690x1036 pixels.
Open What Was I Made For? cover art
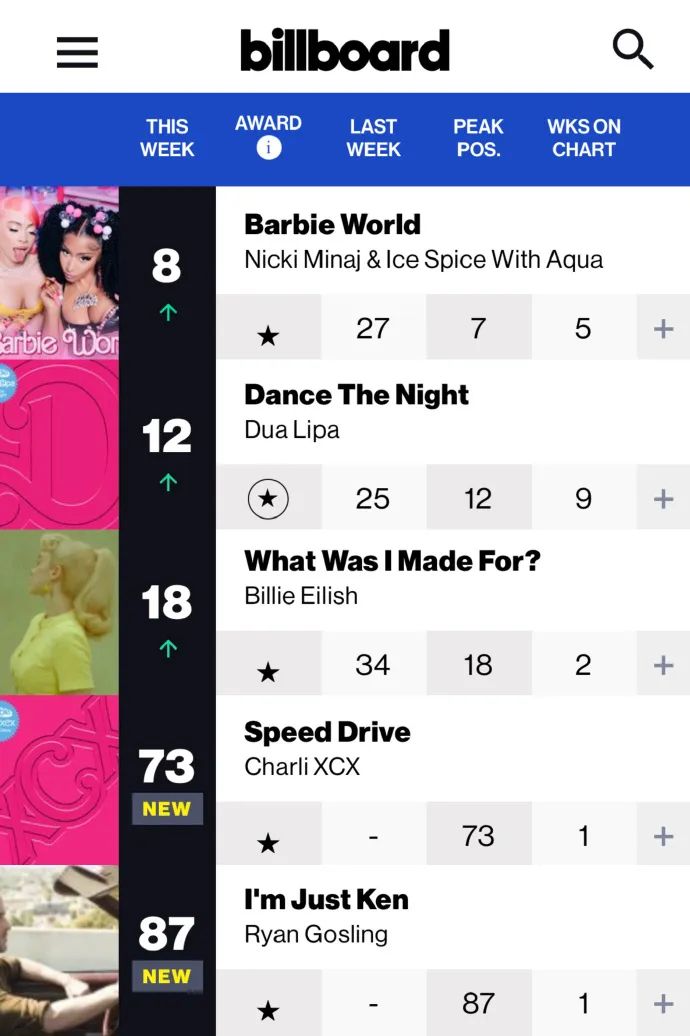[59, 612]
